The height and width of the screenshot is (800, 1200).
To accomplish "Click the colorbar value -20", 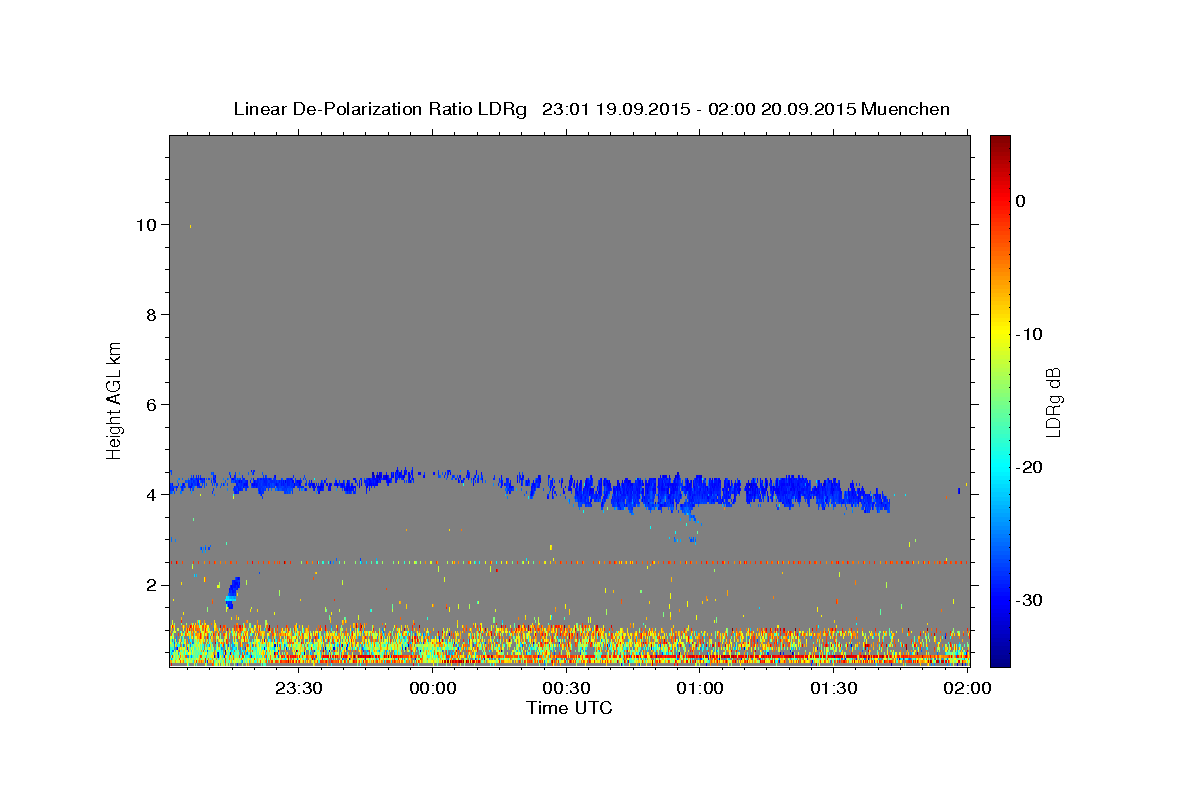I will [x=1030, y=467].
